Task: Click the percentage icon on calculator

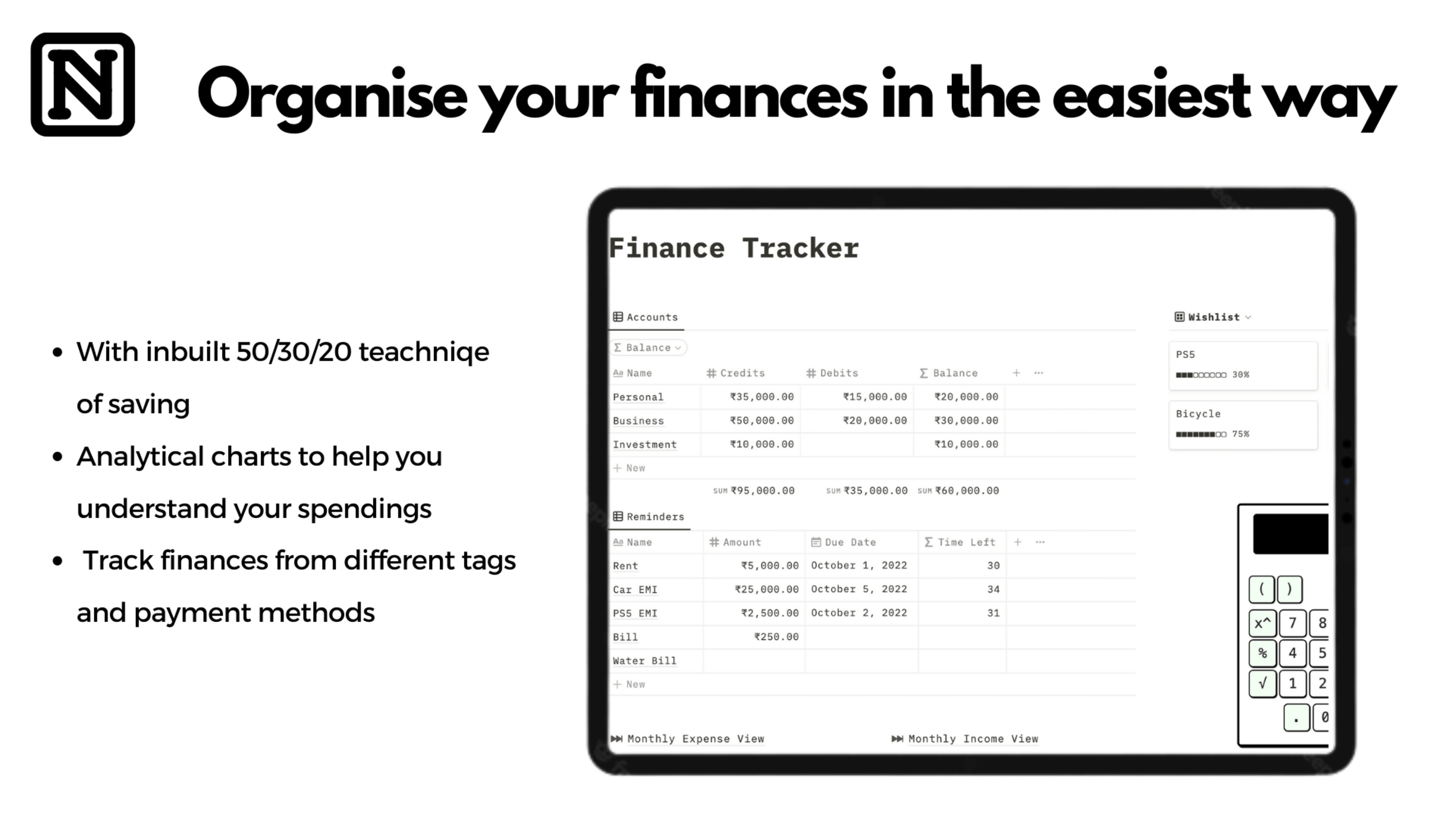Action: (x=1262, y=652)
